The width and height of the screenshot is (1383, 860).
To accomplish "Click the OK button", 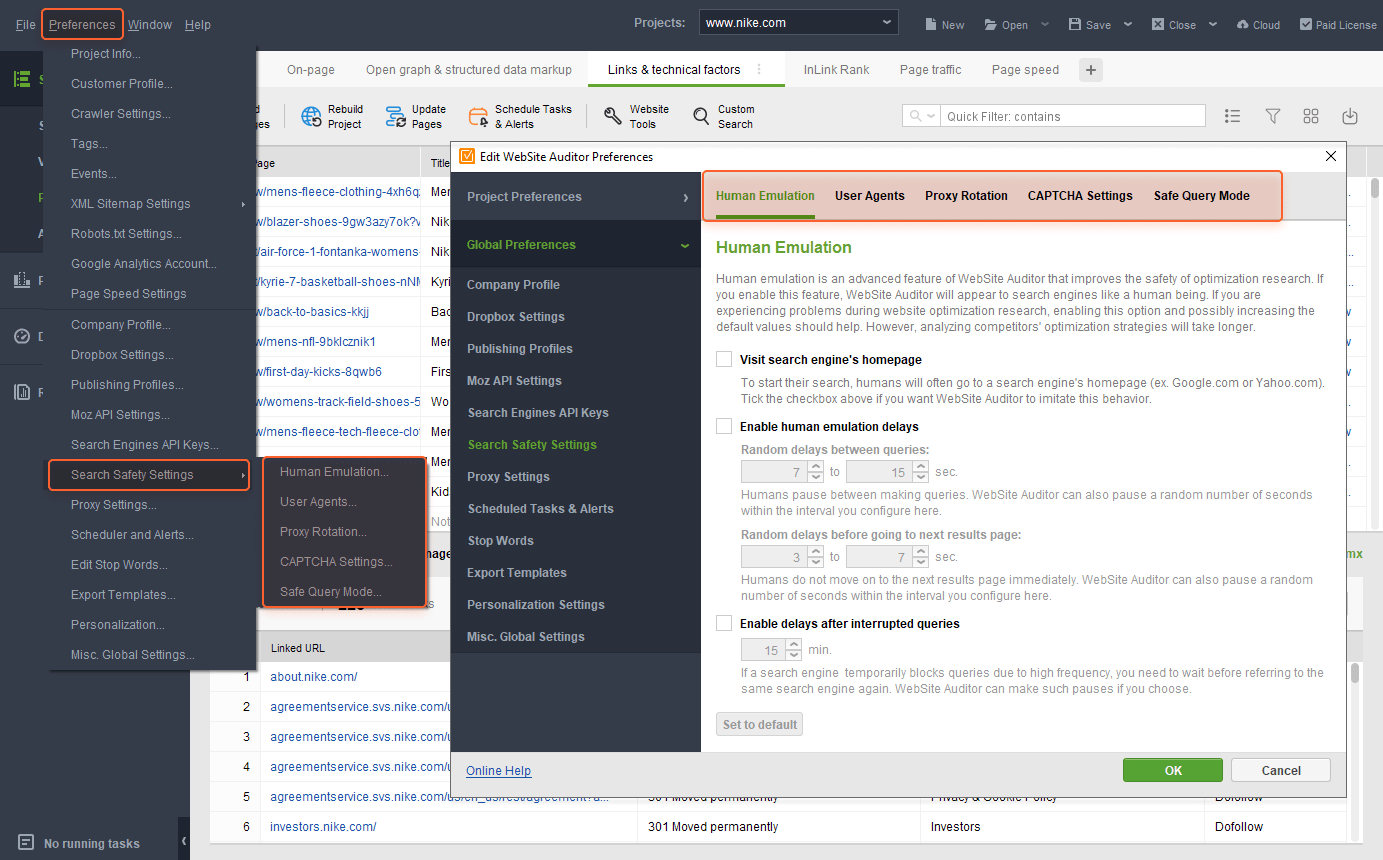I will pyautogui.click(x=1173, y=770).
